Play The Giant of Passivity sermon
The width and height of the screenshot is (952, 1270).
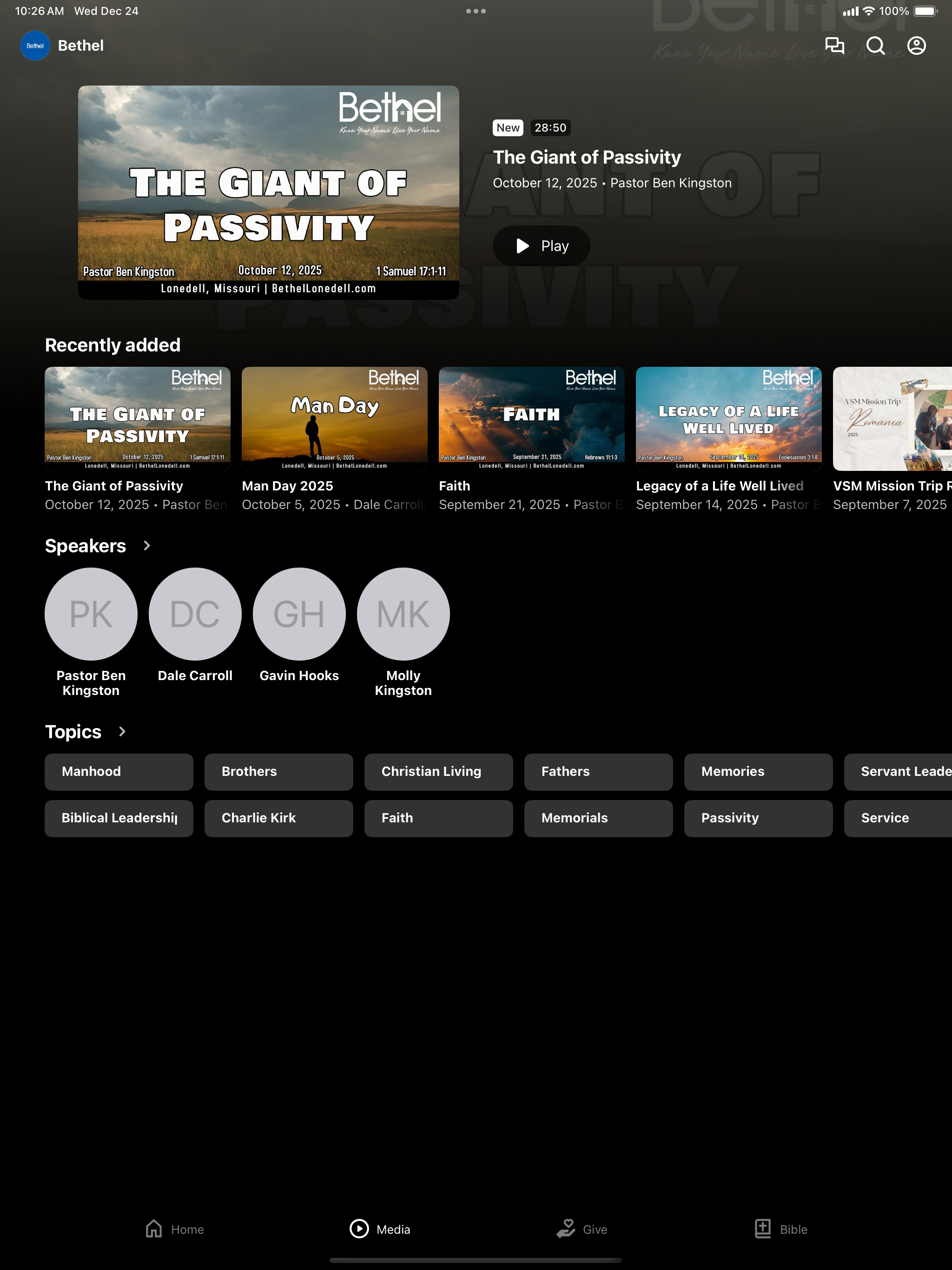tap(542, 246)
